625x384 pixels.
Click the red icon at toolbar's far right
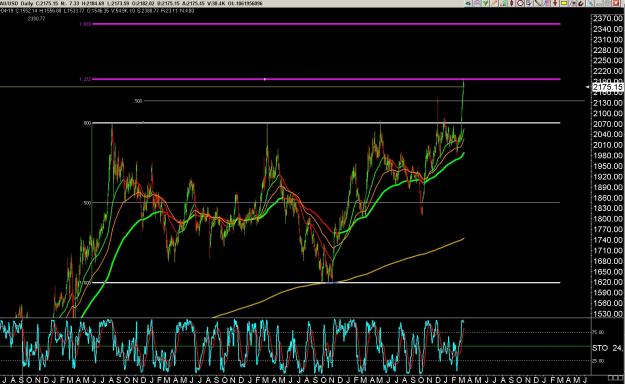click(x=616, y=3)
